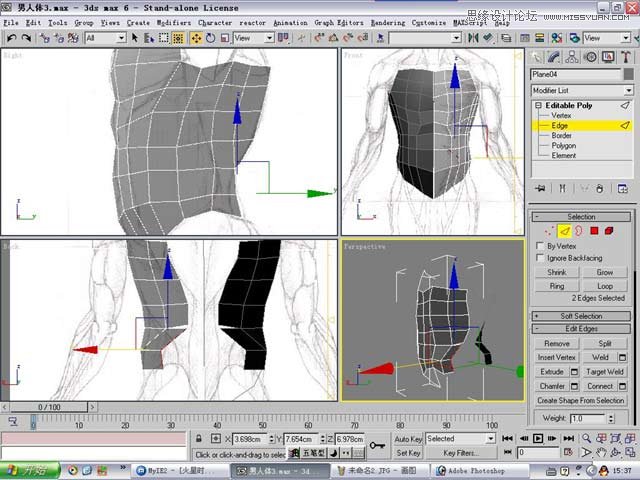Open the Modifiers menu
Viewport: 640px width, 480px height.
[x=174, y=22]
